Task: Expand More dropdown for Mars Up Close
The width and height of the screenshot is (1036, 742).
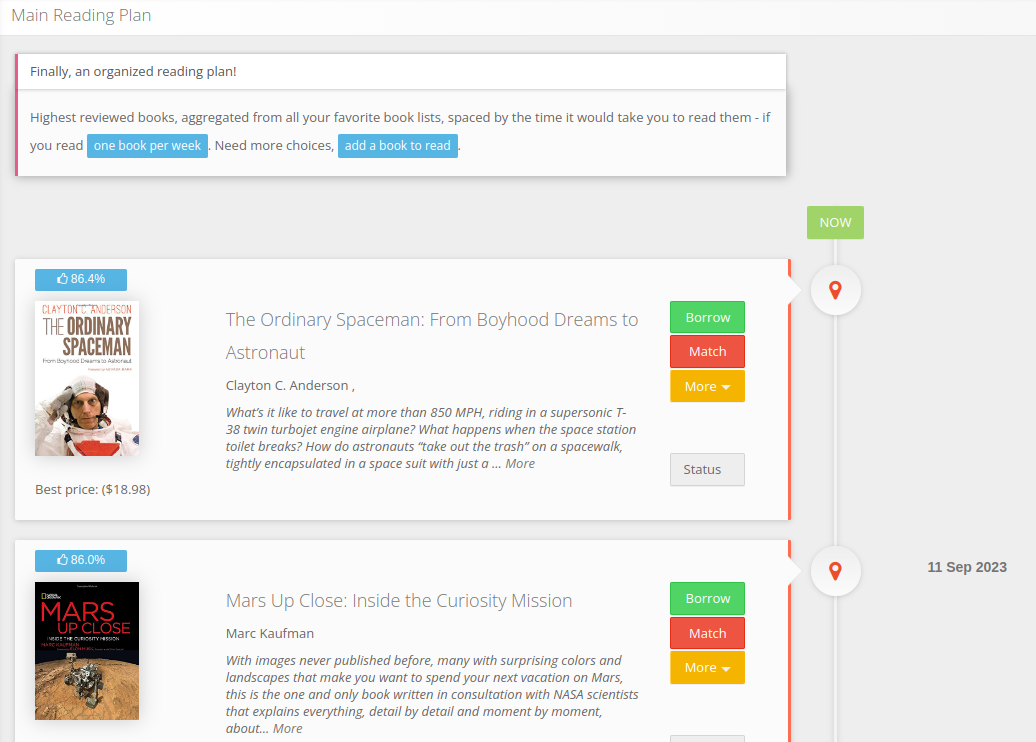Action: (x=707, y=667)
